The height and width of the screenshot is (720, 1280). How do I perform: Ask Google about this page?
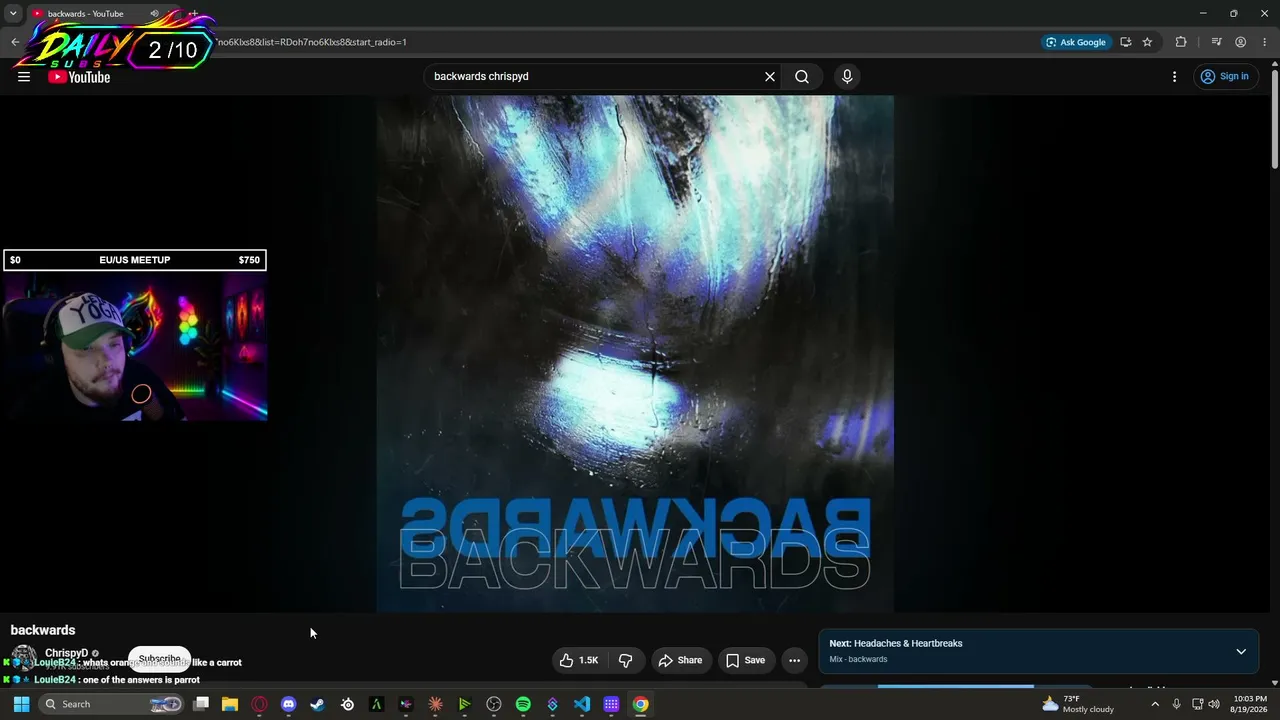pos(1075,42)
